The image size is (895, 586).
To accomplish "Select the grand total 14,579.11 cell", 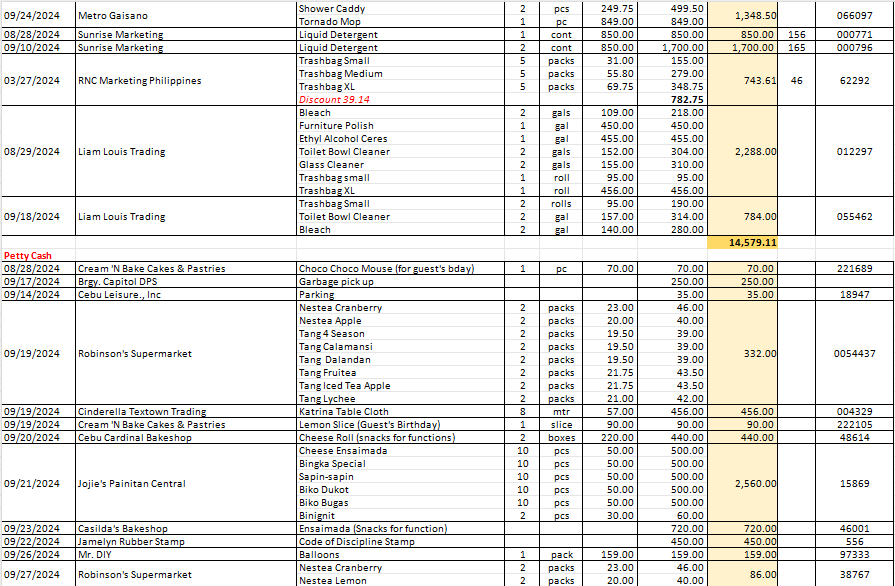I will (x=742, y=243).
